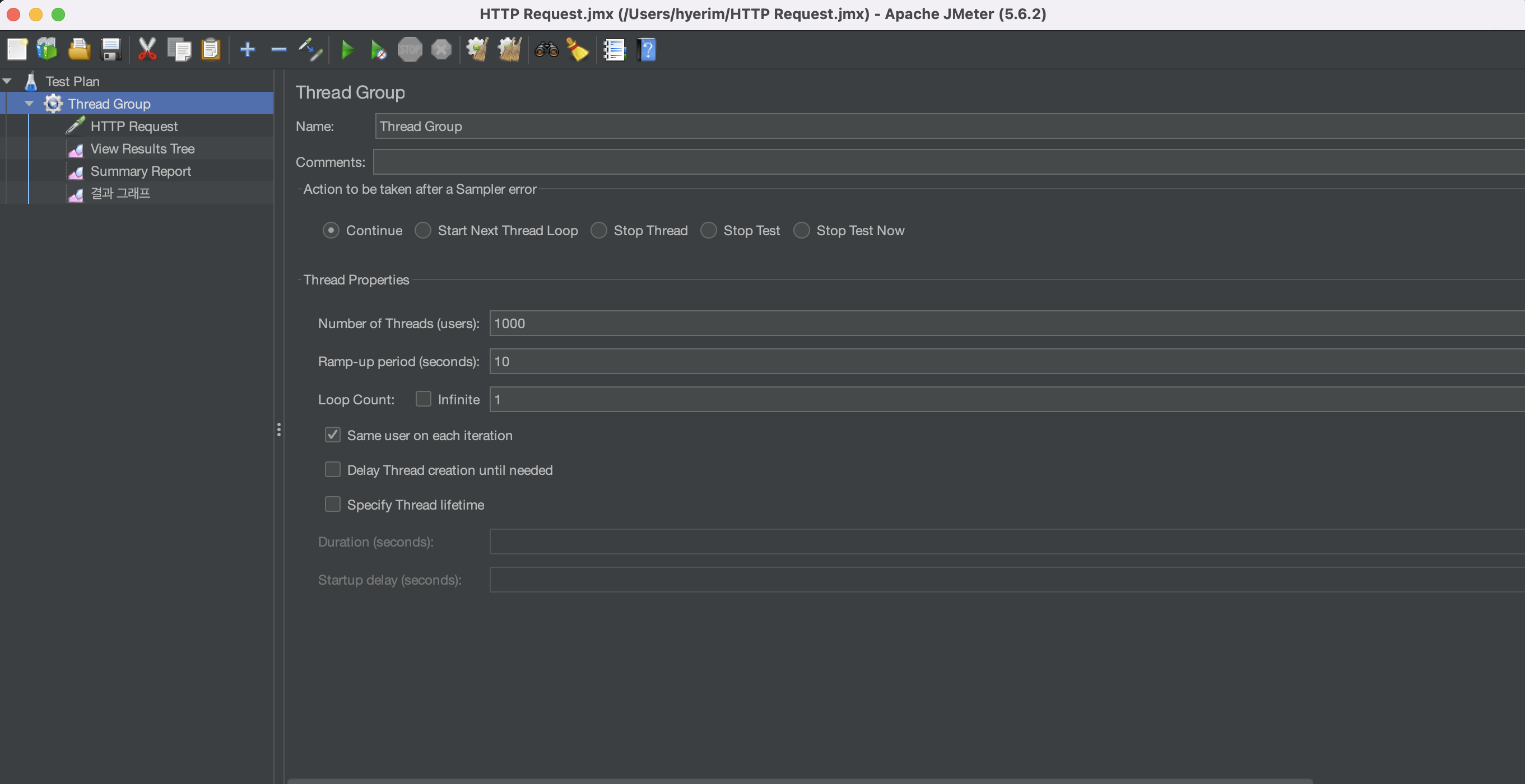Click the Open file folder icon
The image size is (1525, 784).
[x=79, y=50]
